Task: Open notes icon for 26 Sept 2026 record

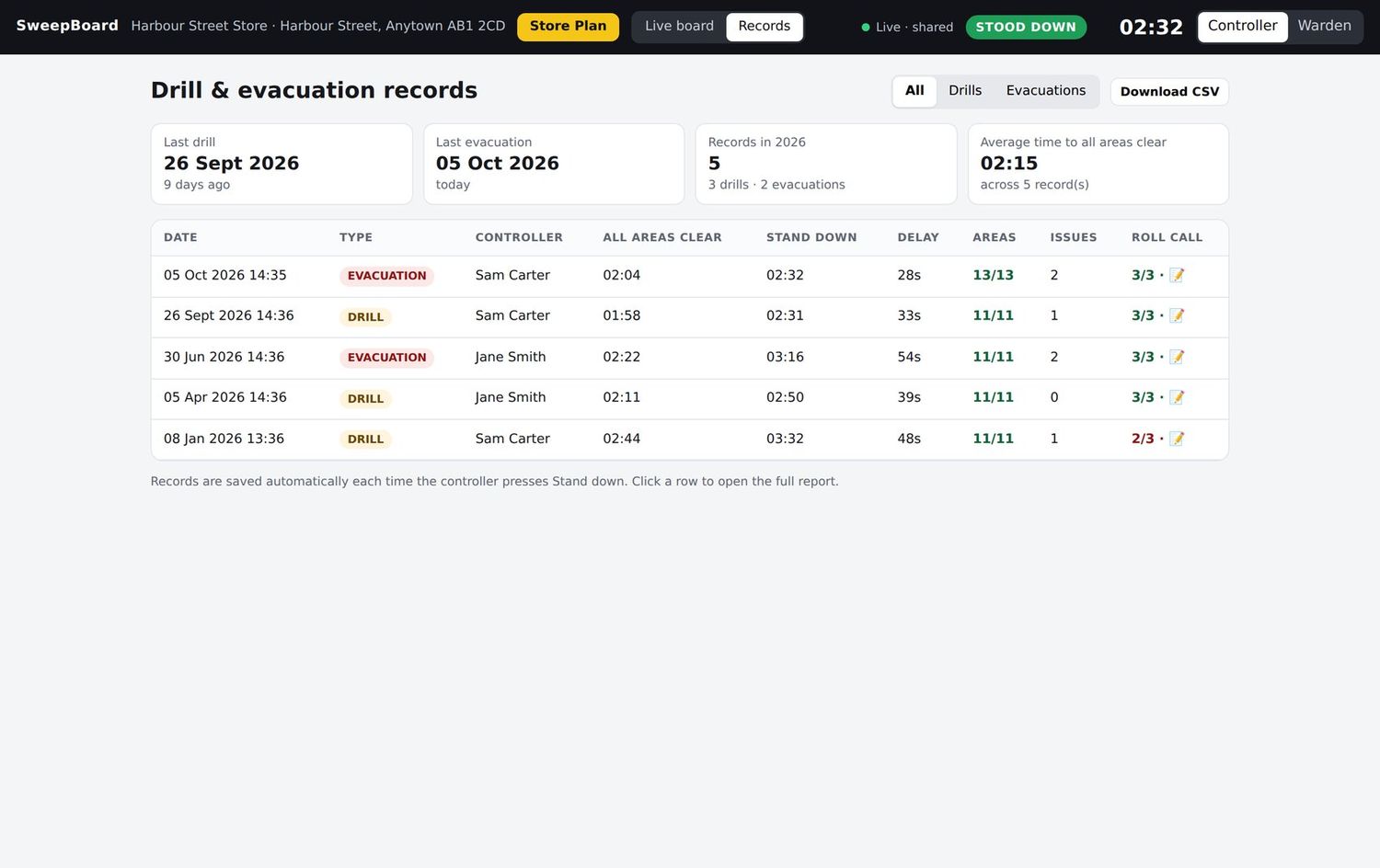Action: (1177, 315)
